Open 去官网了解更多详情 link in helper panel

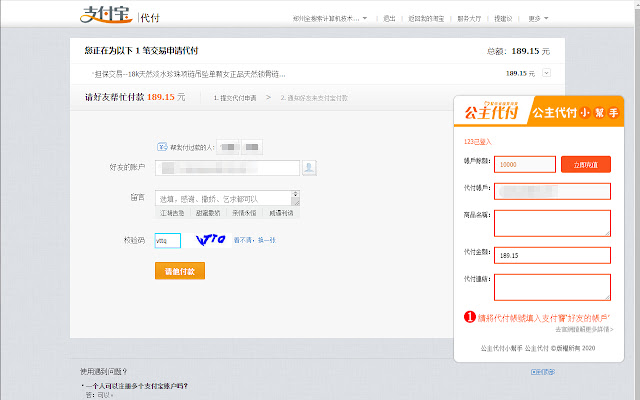pos(584,329)
